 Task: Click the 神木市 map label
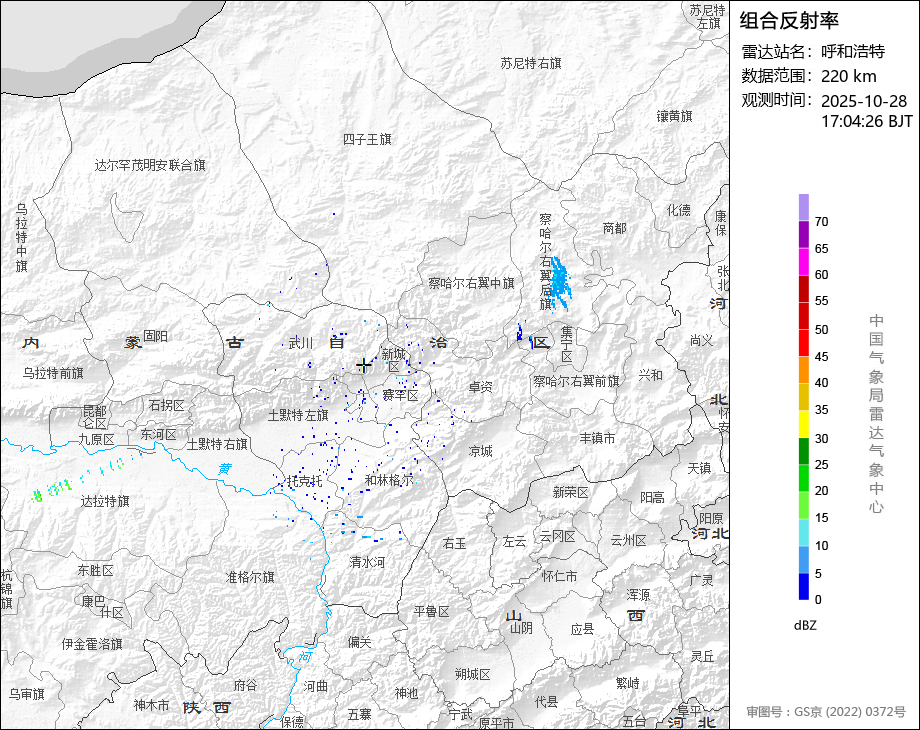point(151,705)
